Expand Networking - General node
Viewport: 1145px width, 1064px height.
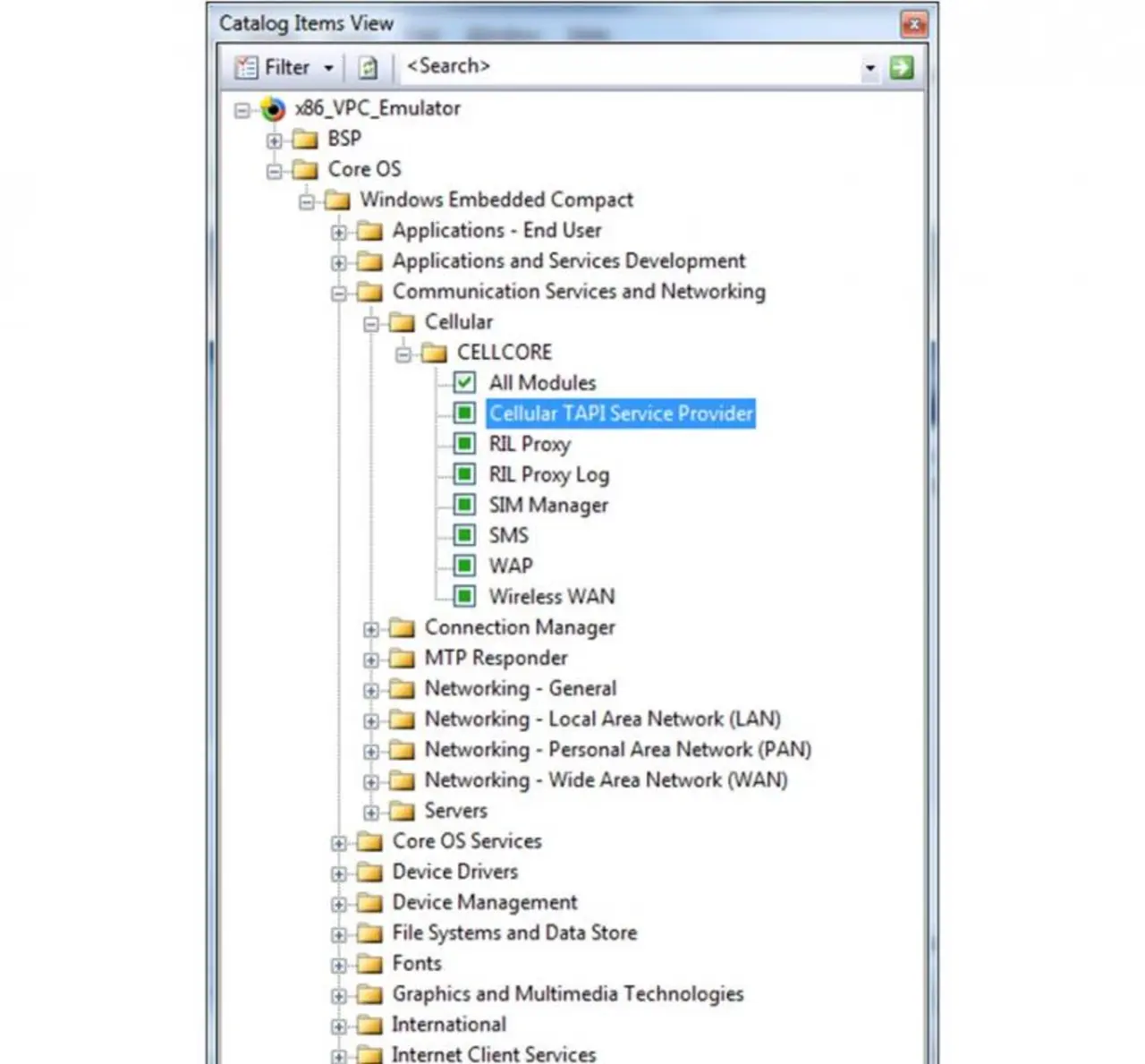tap(371, 691)
